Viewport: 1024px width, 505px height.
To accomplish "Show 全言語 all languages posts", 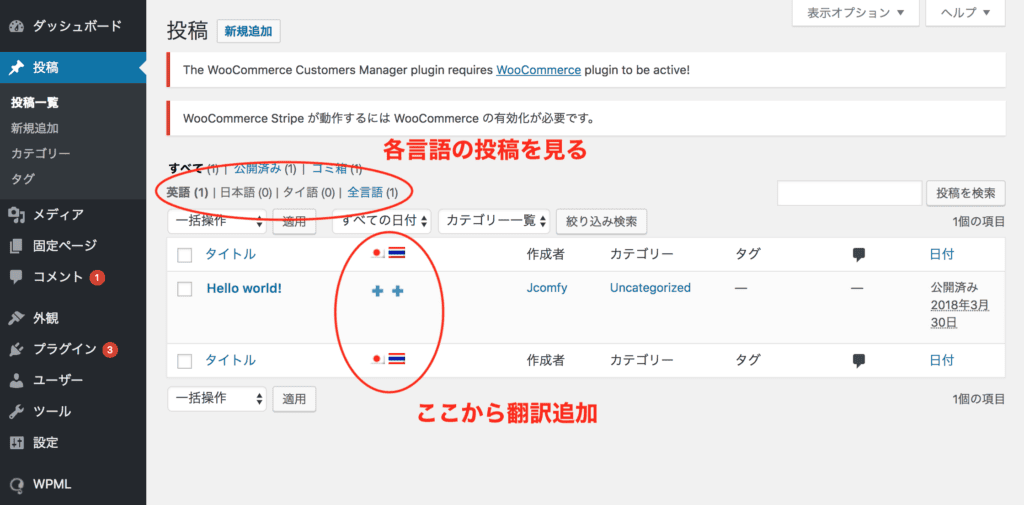I will click(x=365, y=192).
